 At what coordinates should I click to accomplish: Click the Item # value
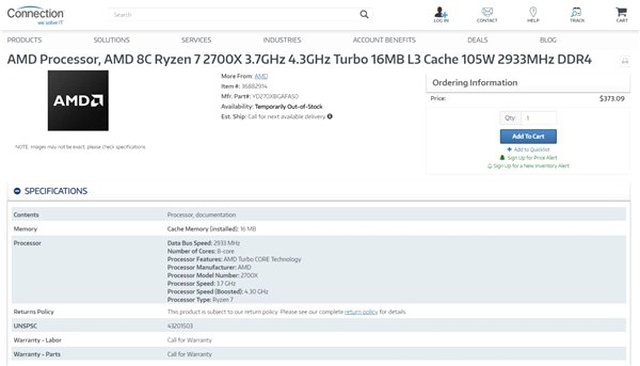tap(254, 86)
